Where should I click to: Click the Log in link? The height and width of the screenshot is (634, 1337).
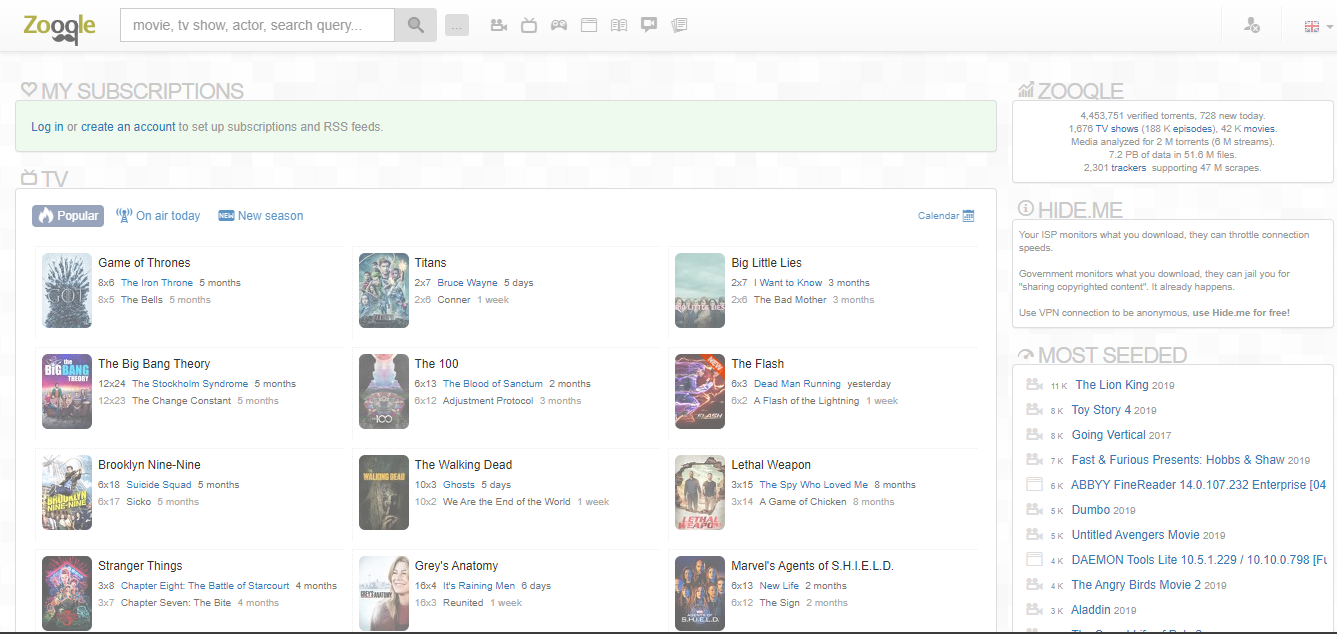click(47, 127)
